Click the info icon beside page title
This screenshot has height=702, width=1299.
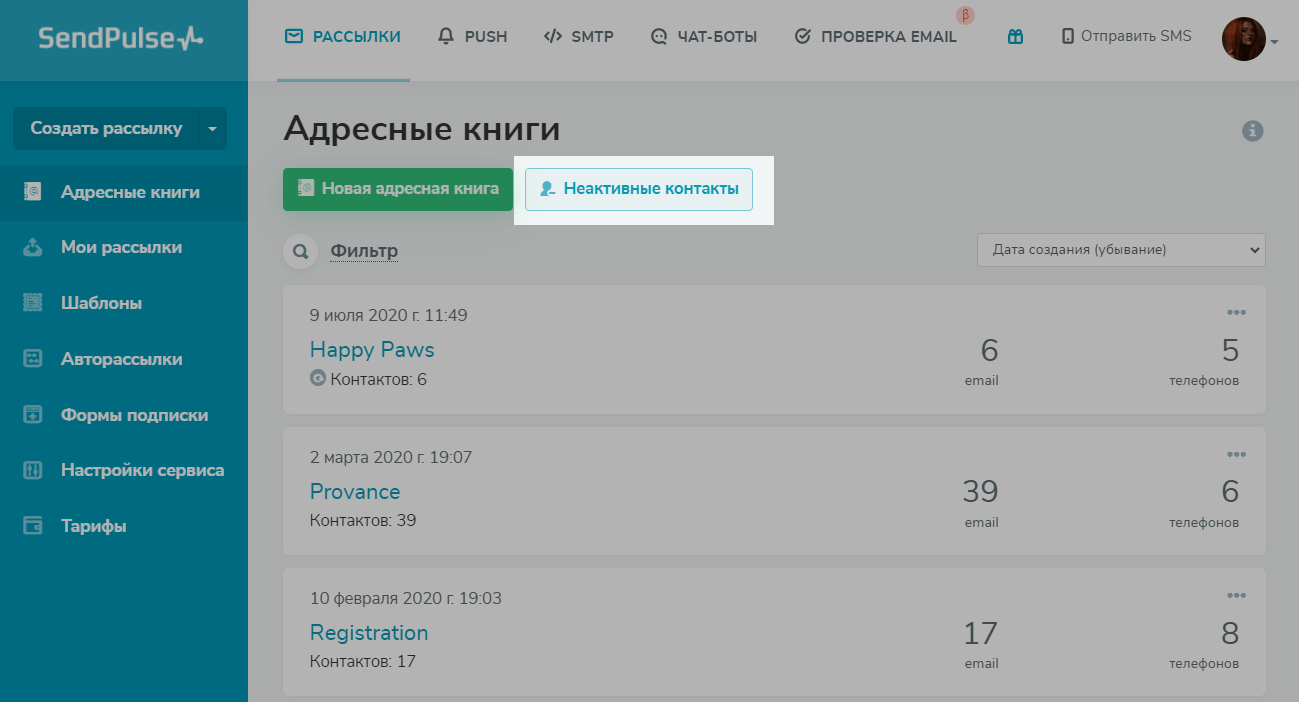(1252, 130)
